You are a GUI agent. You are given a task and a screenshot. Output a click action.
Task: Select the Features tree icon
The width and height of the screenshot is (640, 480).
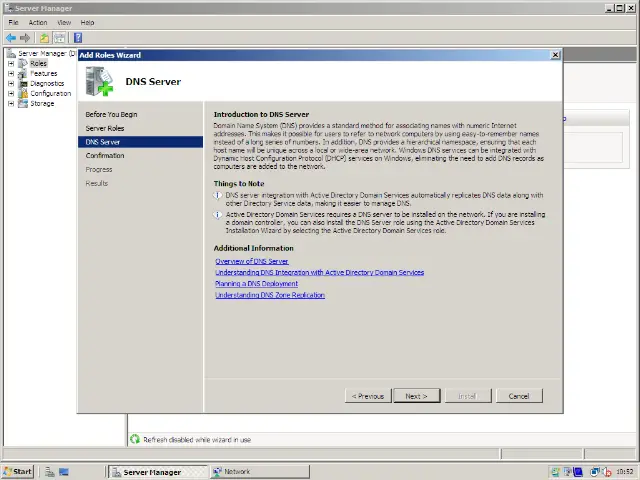[x=23, y=73]
